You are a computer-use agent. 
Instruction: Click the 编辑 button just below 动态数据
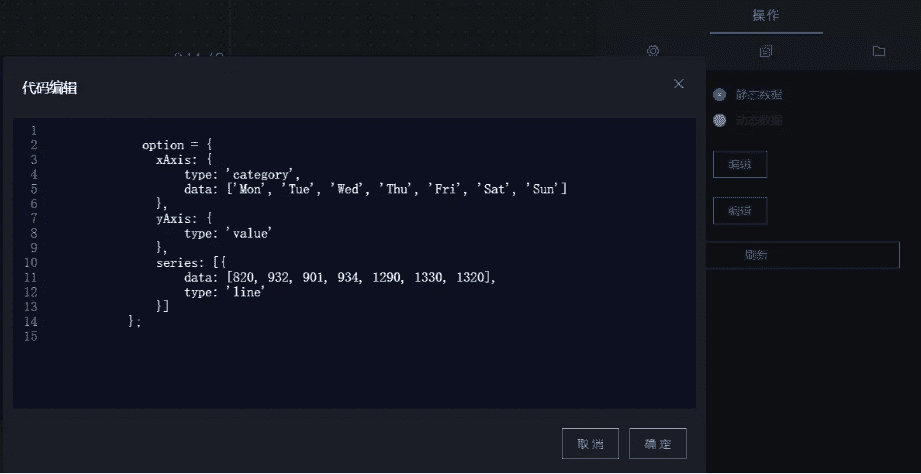point(740,164)
